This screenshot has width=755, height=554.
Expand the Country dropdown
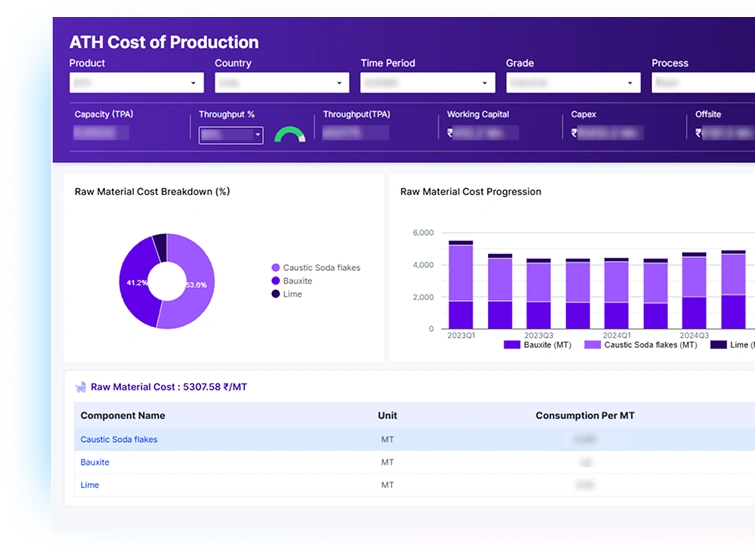[281, 83]
